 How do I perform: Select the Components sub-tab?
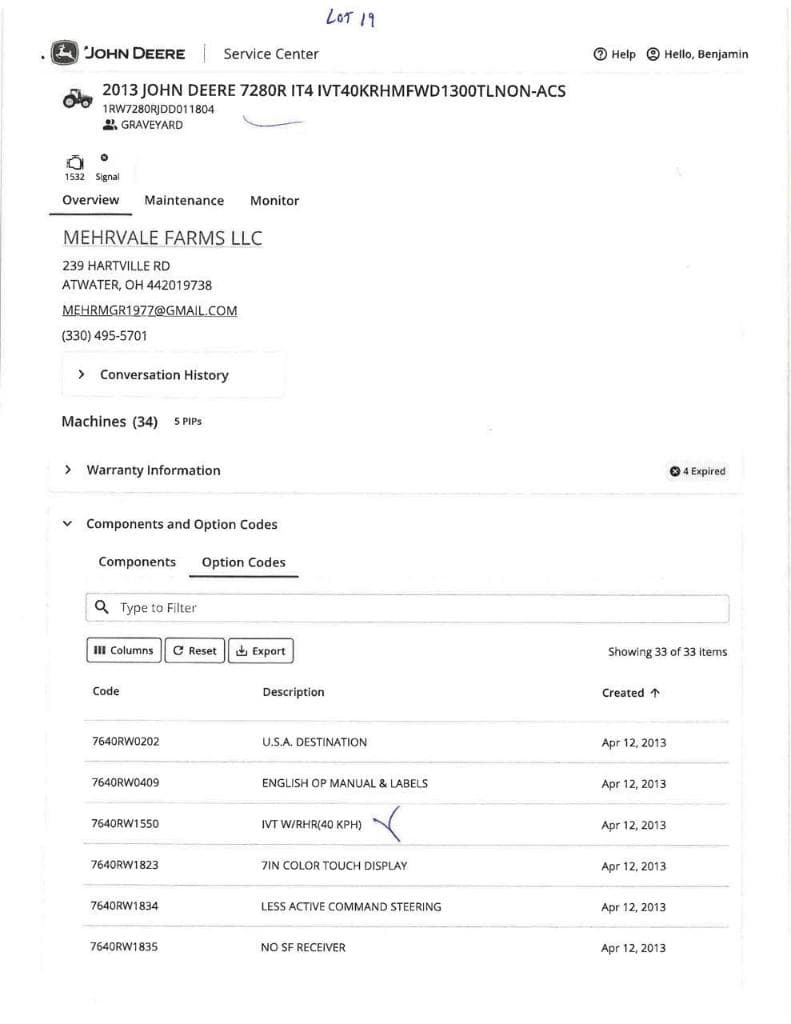[x=137, y=562]
